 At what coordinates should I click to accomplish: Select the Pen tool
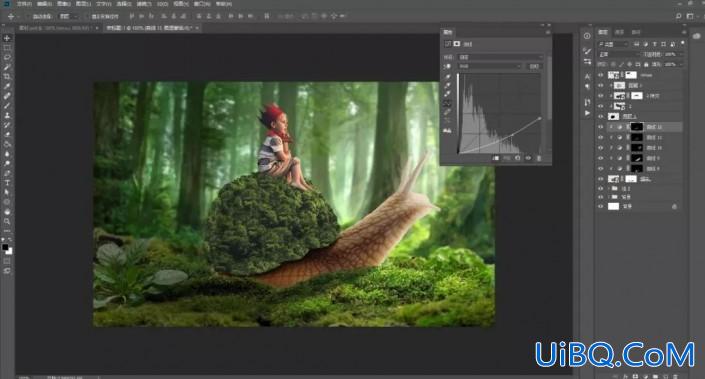(7, 173)
